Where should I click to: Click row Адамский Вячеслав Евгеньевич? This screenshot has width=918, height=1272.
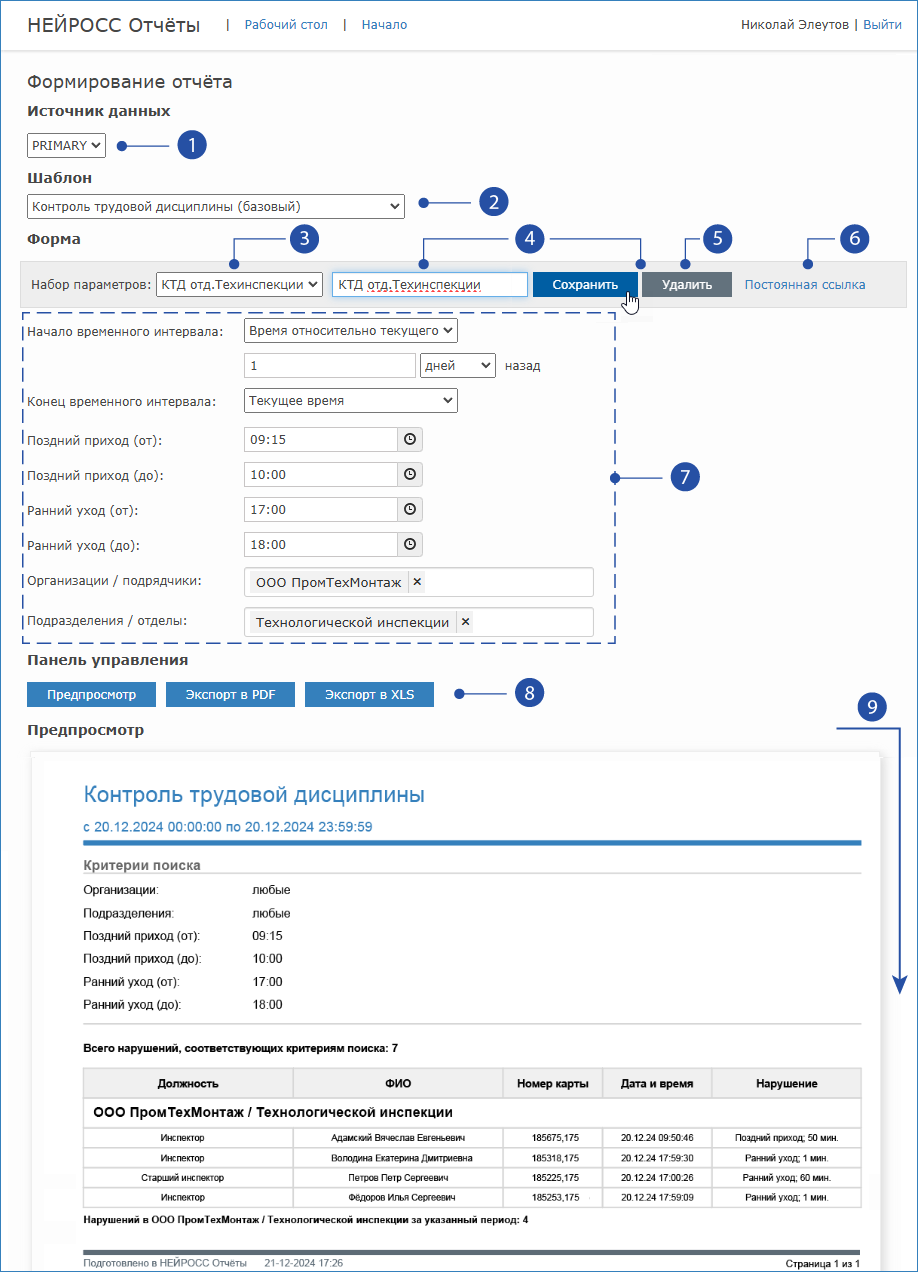(472, 1138)
